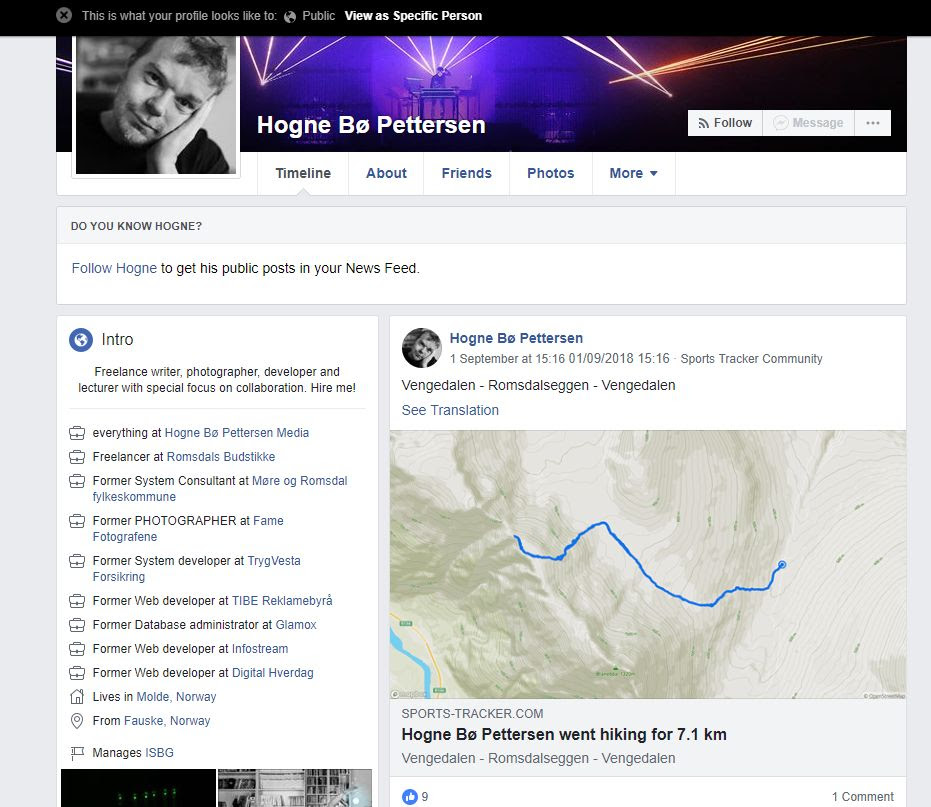Image resolution: width=931 pixels, height=807 pixels.
Task: Click briefcase icon beside Freelancer at Romsdals Budstikke
Action: 77,457
